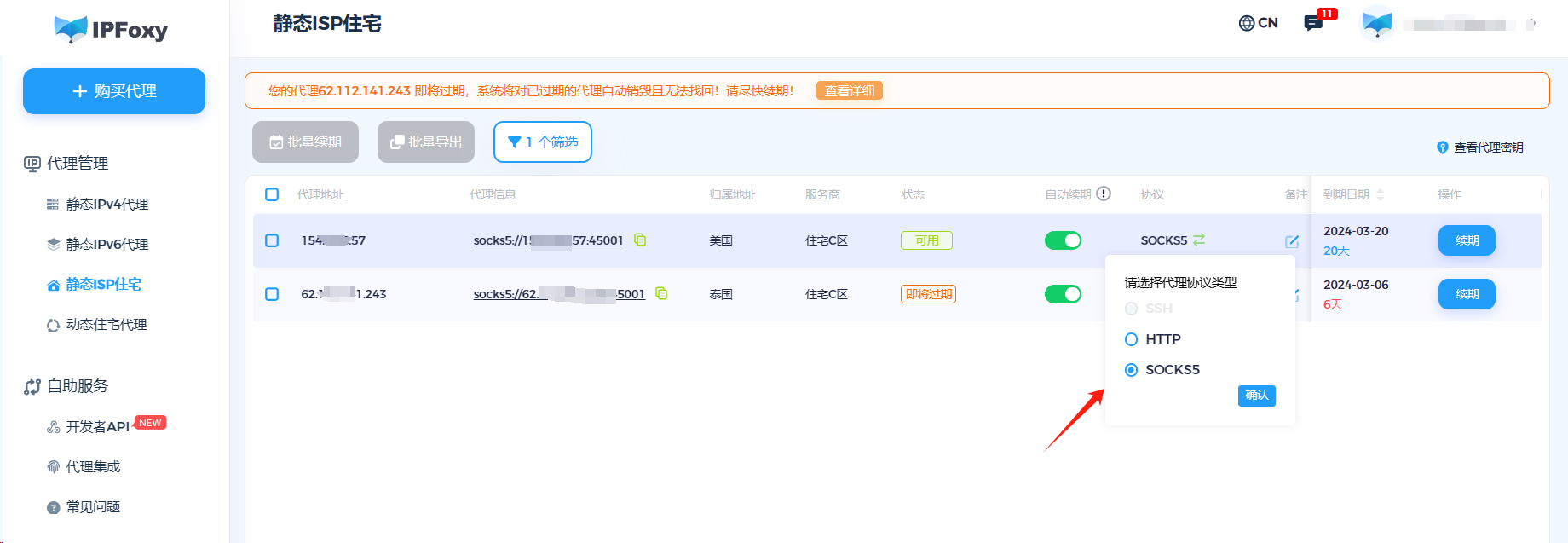Click the 静态ISP住宅 page title
1568x543 pixels.
pyautogui.click(x=327, y=24)
